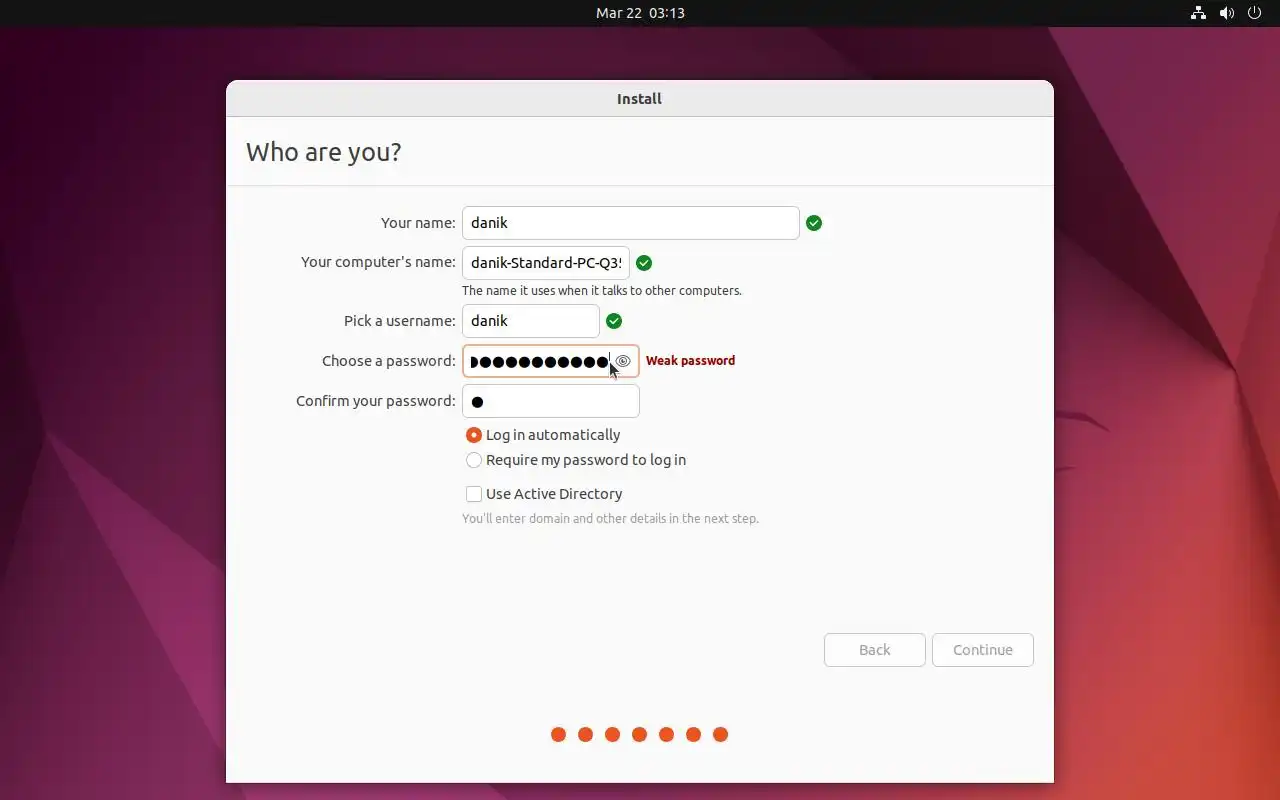
Task: Open the volume icon in top bar
Action: tap(1227, 13)
